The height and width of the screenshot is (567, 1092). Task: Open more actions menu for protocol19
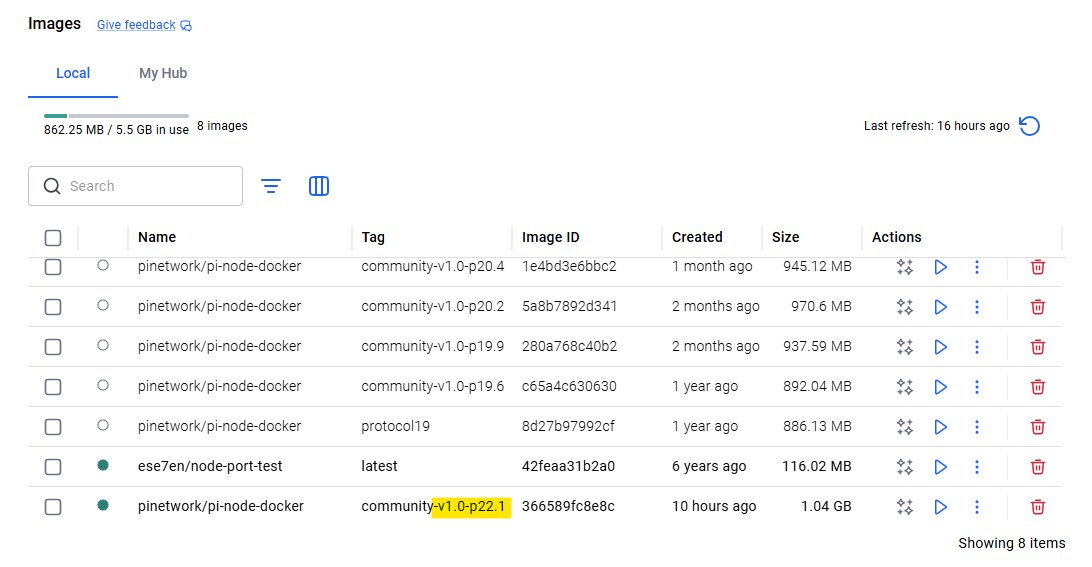(976, 427)
